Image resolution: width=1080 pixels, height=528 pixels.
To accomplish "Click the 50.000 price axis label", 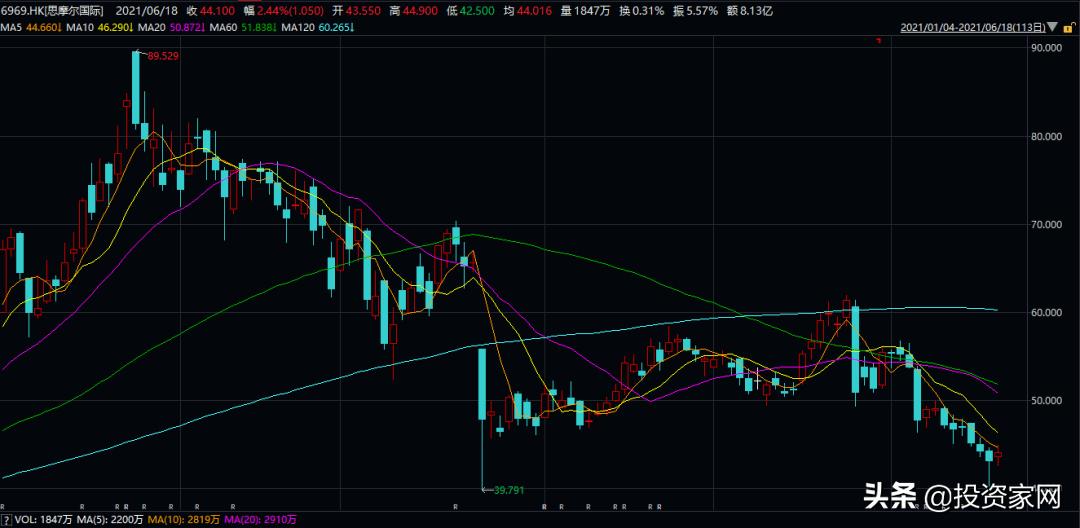I will (1046, 401).
